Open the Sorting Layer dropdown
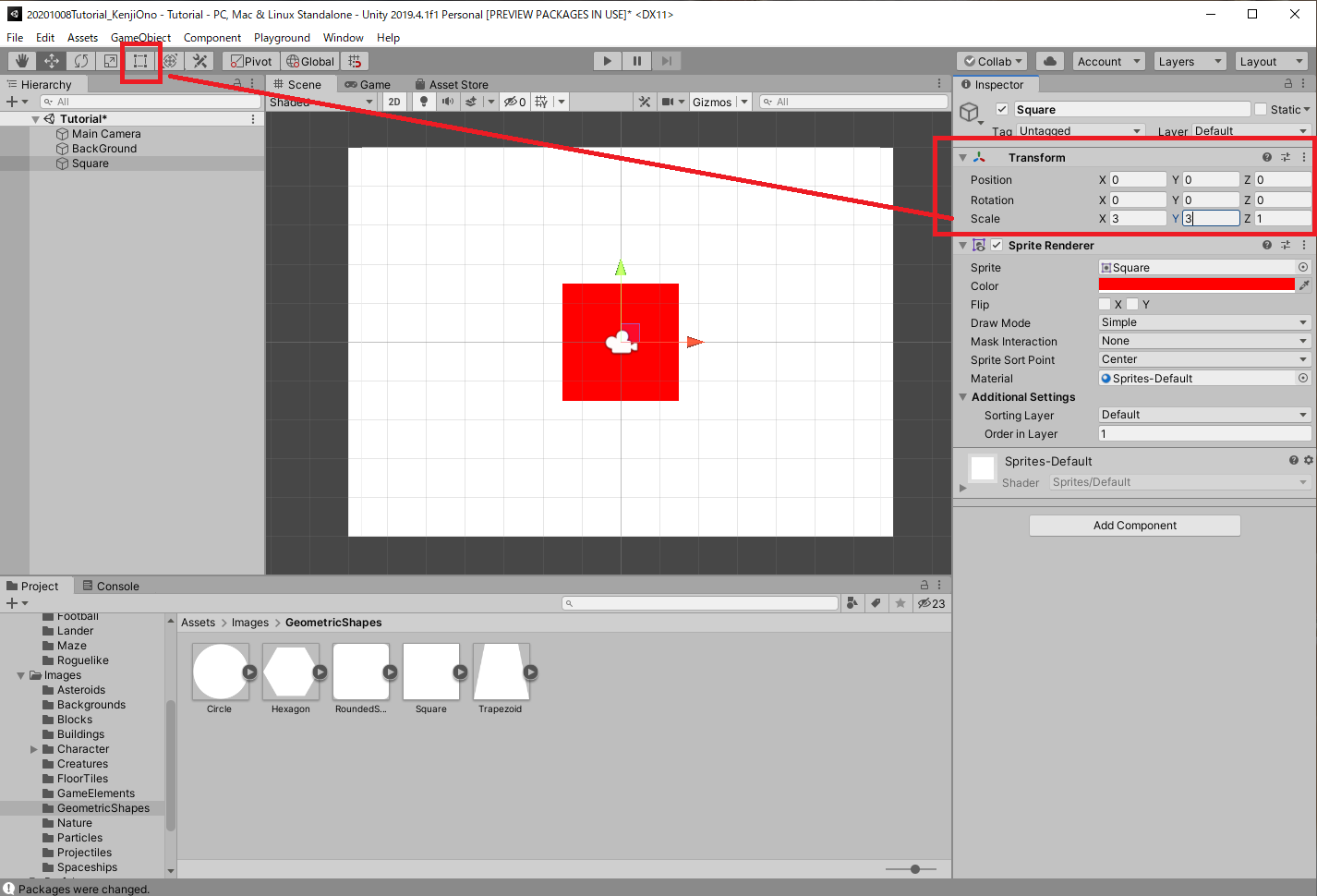Image resolution: width=1317 pixels, height=896 pixels. pyautogui.click(x=1204, y=415)
